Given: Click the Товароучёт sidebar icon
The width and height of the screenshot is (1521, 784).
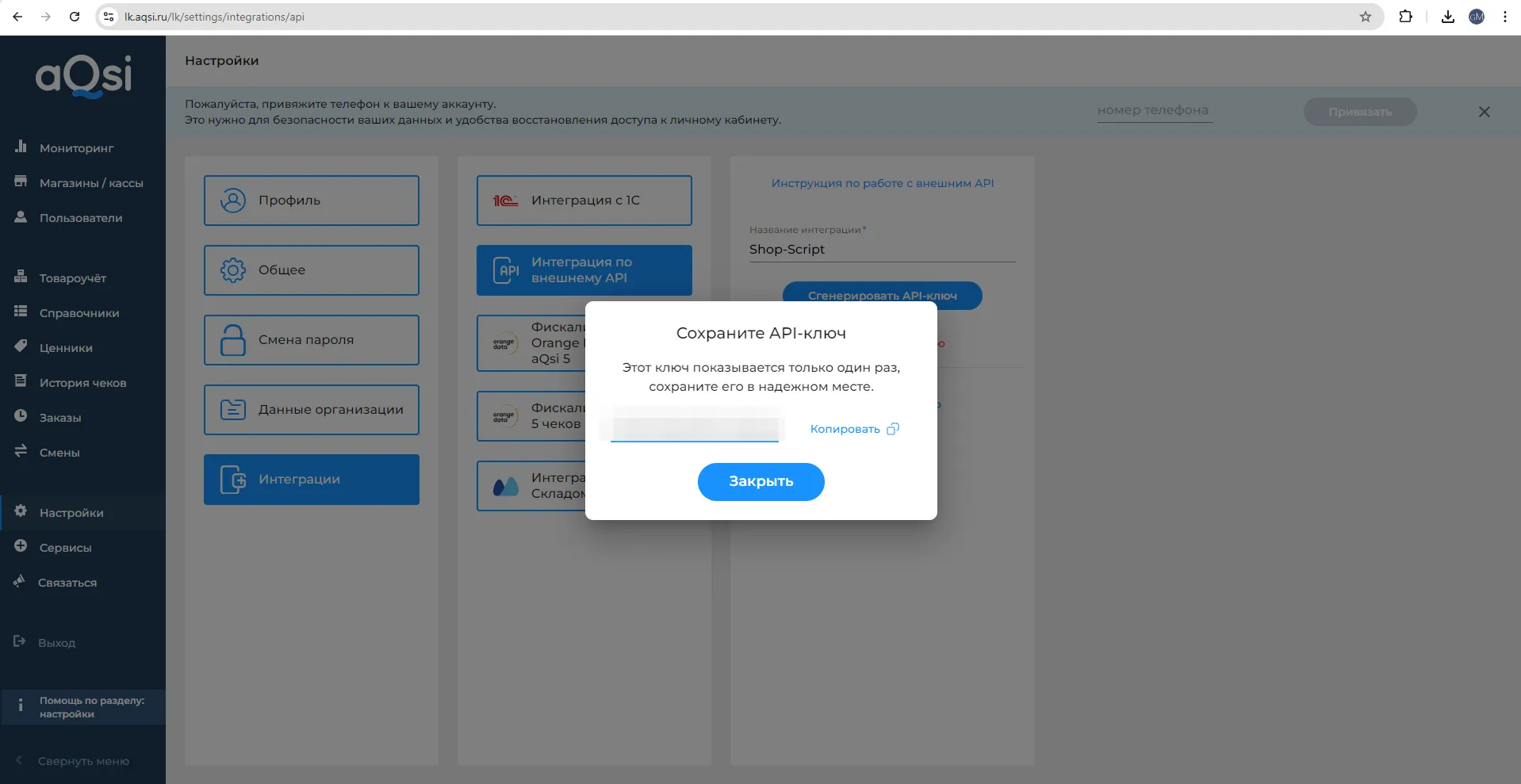Looking at the screenshot, I should coord(21,277).
